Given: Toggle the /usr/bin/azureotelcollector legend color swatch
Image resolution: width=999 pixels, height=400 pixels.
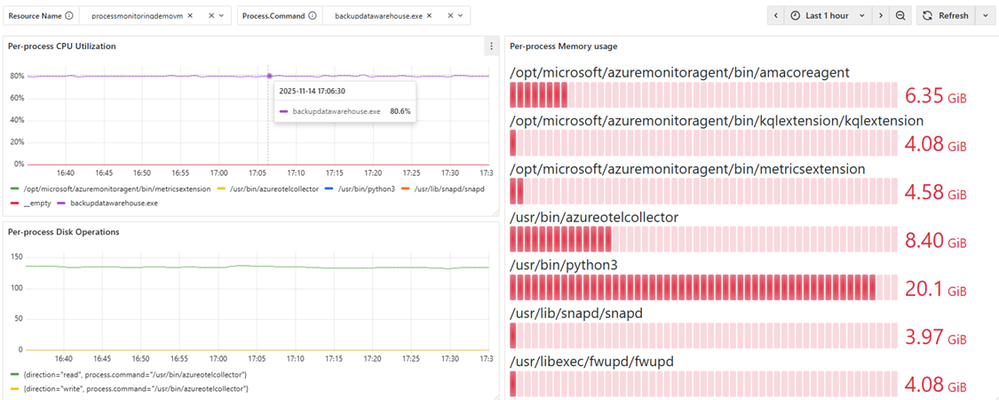Looking at the screenshot, I should (222, 189).
